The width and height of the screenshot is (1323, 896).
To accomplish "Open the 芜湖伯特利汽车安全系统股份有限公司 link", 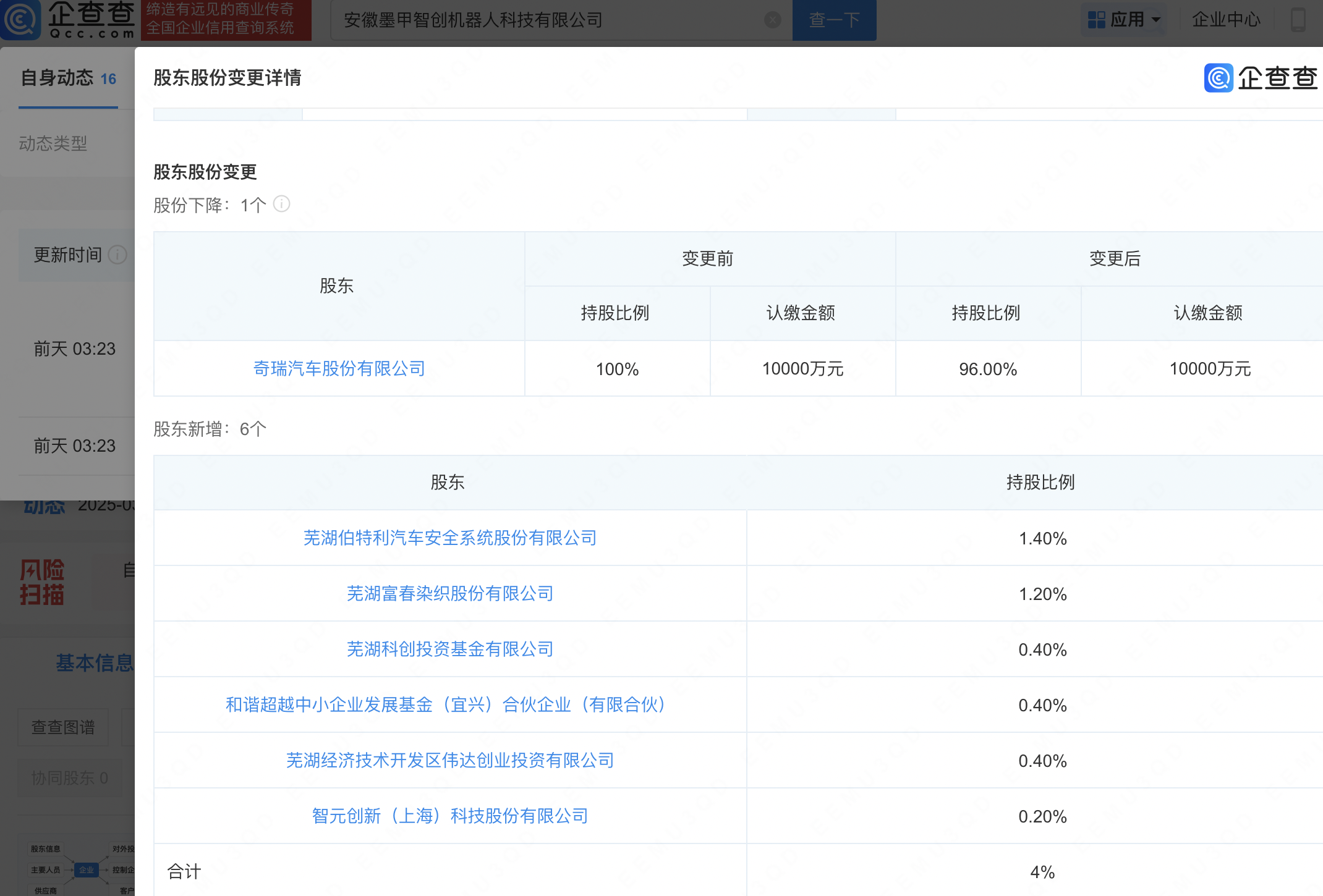I will tap(449, 538).
